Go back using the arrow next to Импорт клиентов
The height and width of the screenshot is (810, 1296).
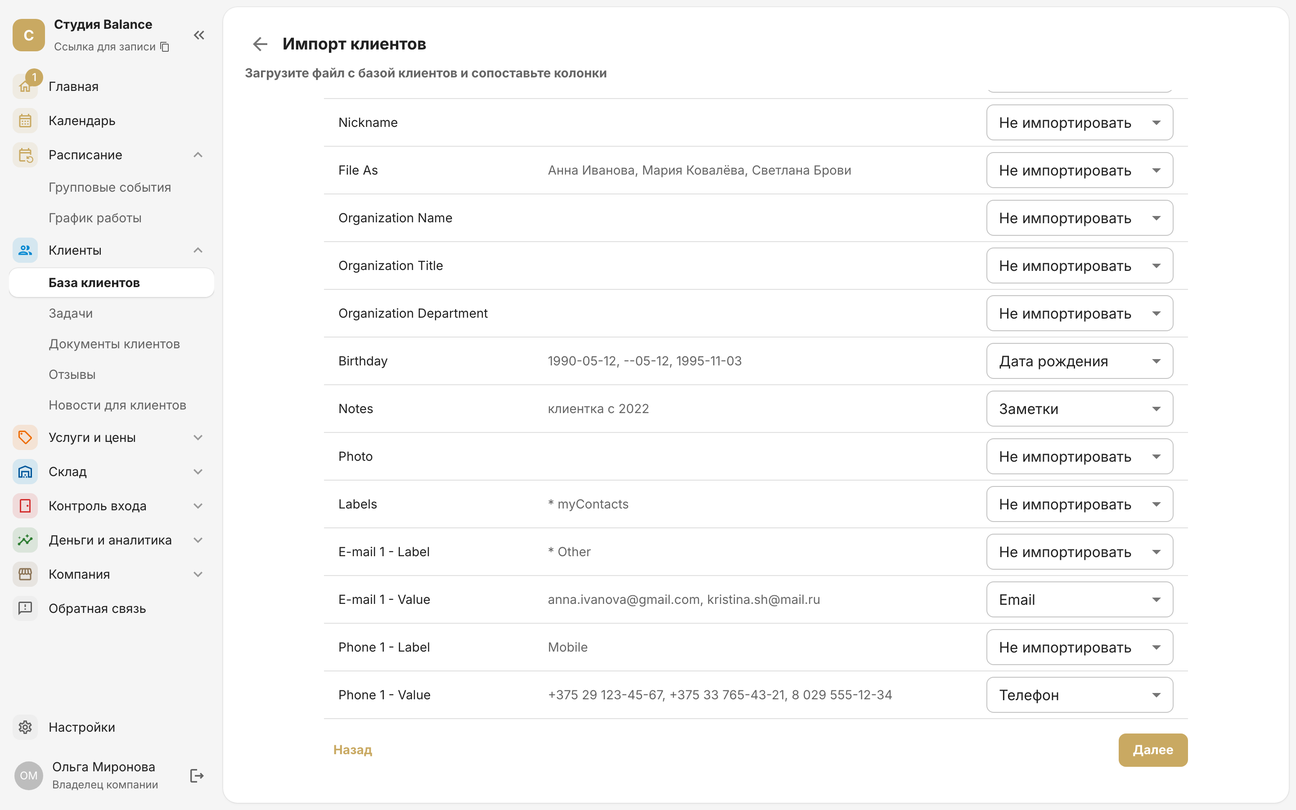point(260,44)
